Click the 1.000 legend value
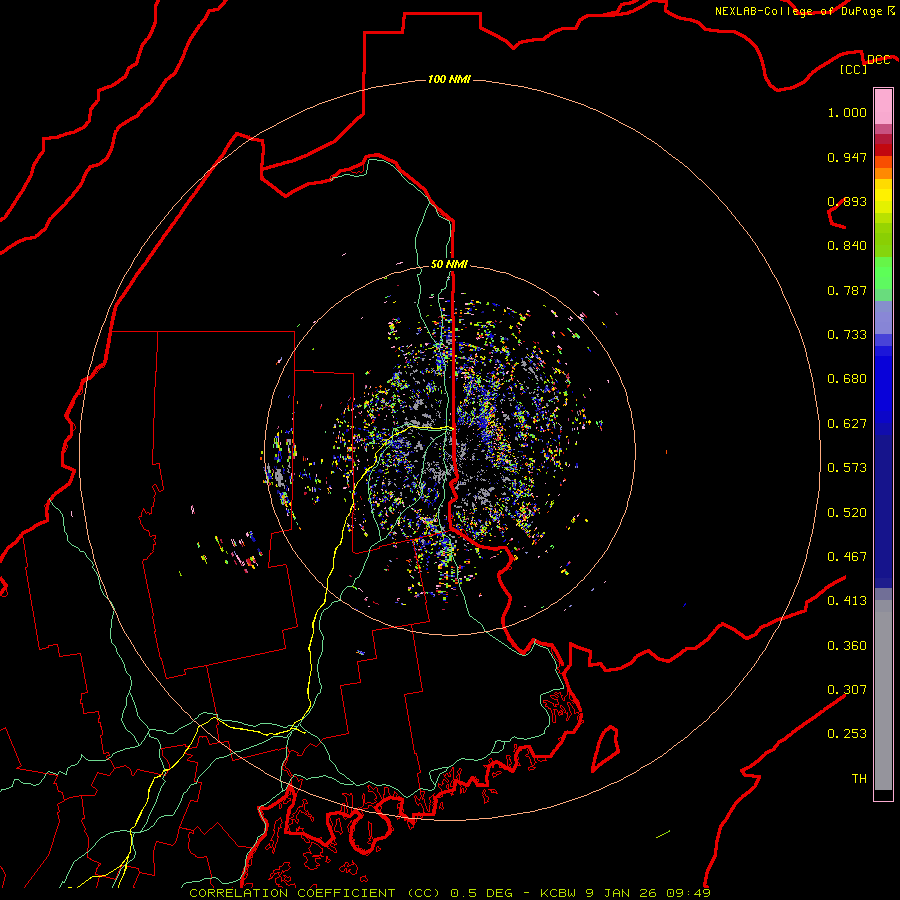 (847, 112)
